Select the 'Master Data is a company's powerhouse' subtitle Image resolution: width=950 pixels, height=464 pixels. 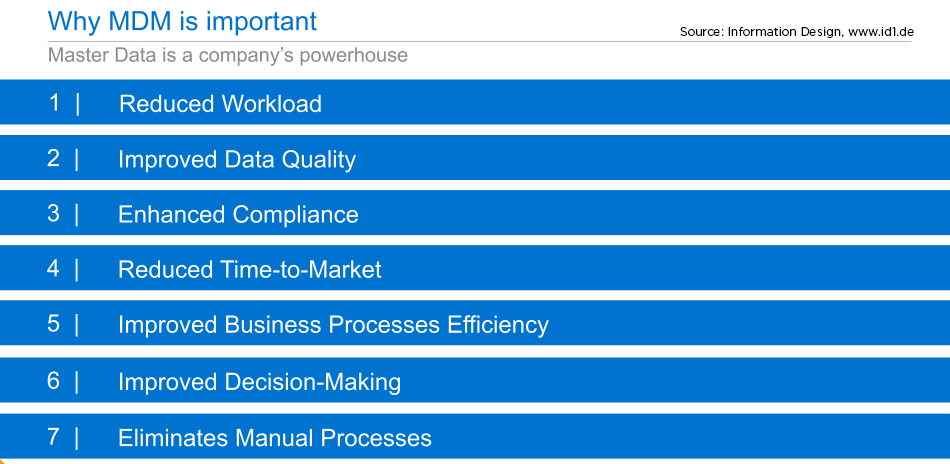228,55
